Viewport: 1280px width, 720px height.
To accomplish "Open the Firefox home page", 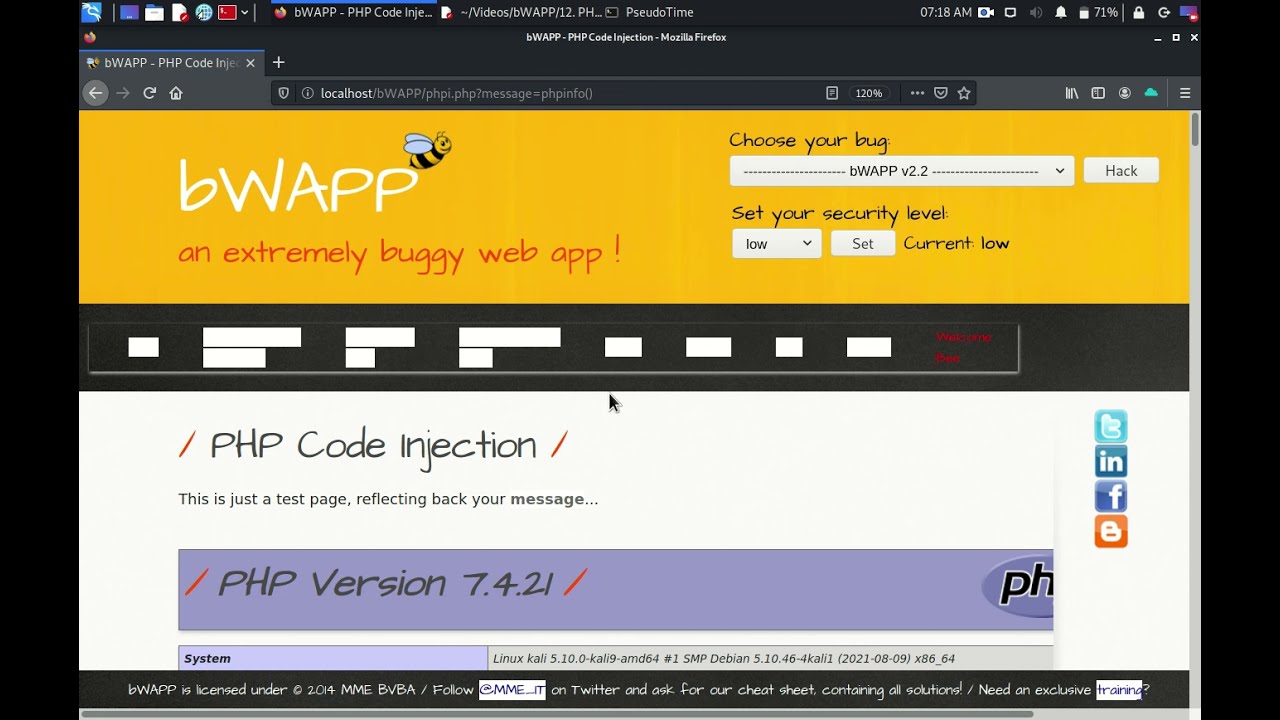I will tap(176, 93).
